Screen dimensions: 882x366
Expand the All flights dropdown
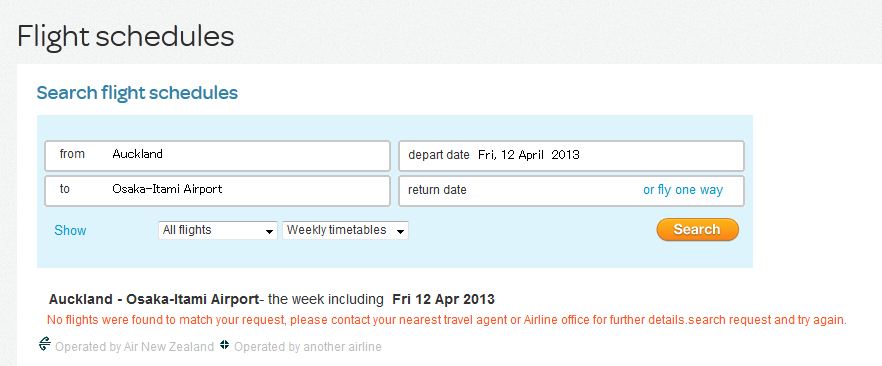pos(218,230)
